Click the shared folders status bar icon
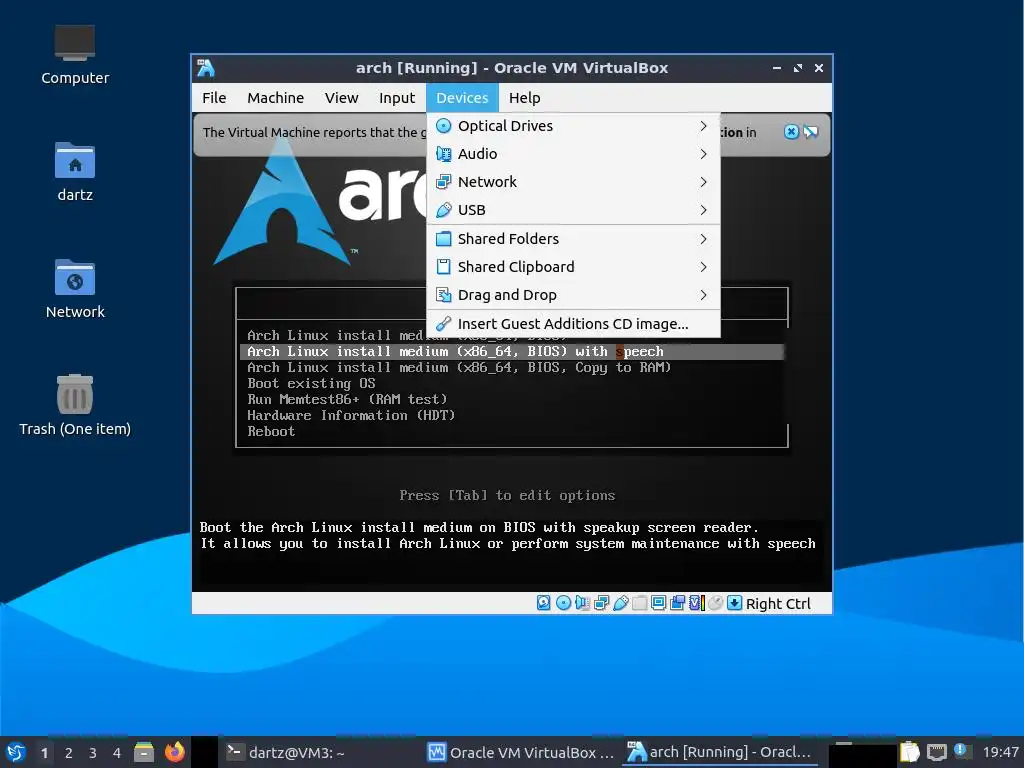 point(639,603)
